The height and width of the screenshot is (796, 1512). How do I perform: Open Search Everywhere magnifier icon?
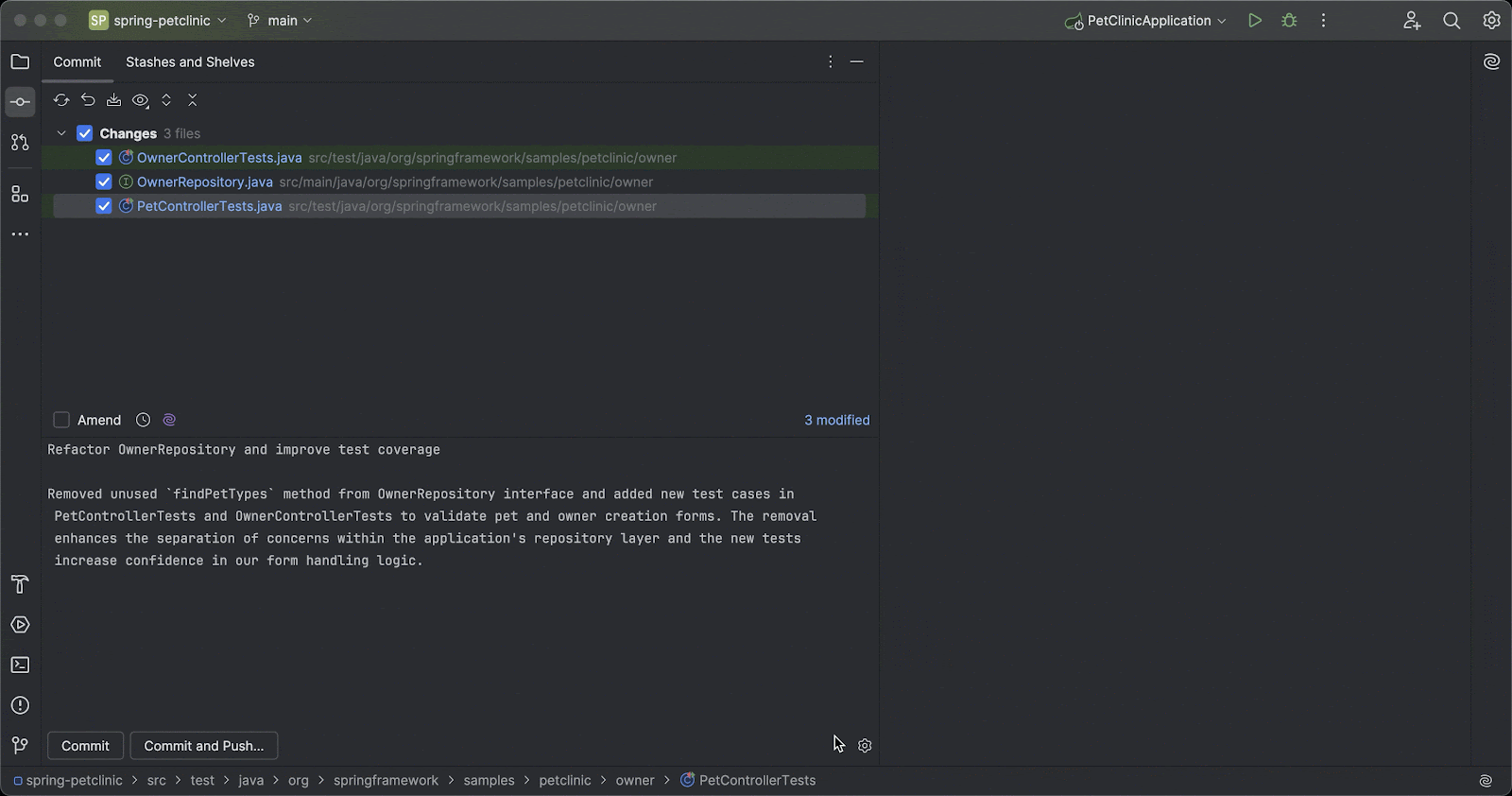1452,20
